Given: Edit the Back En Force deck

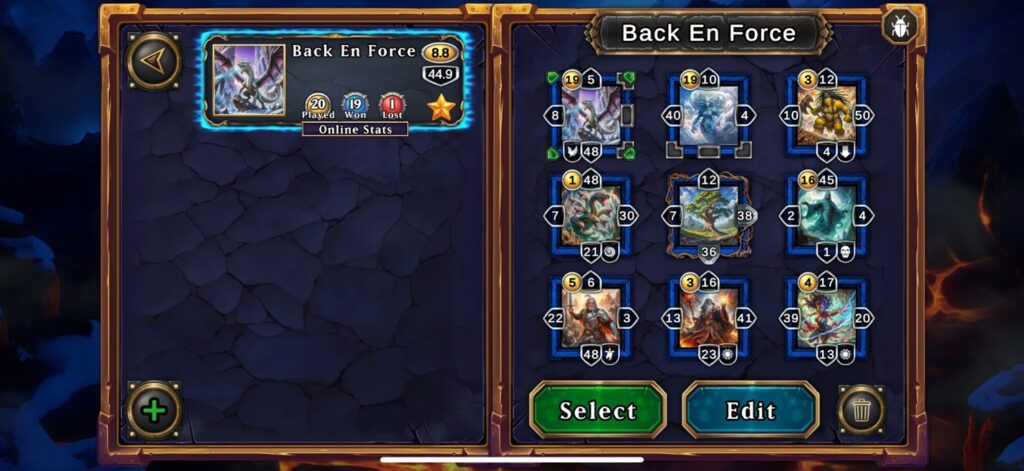Looking at the screenshot, I should coord(750,410).
